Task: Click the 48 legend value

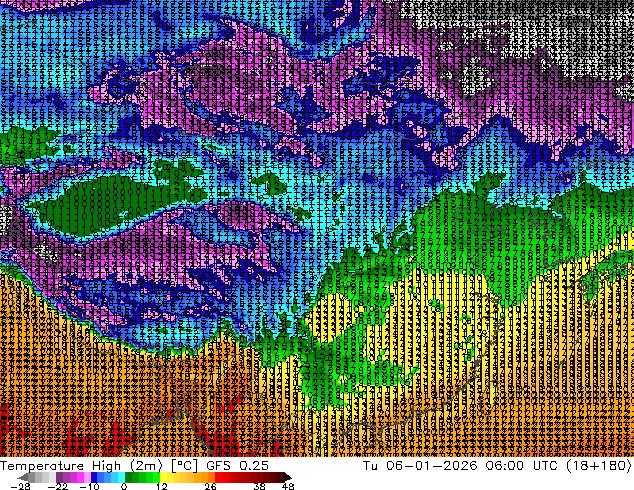Action: click(288, 486)
